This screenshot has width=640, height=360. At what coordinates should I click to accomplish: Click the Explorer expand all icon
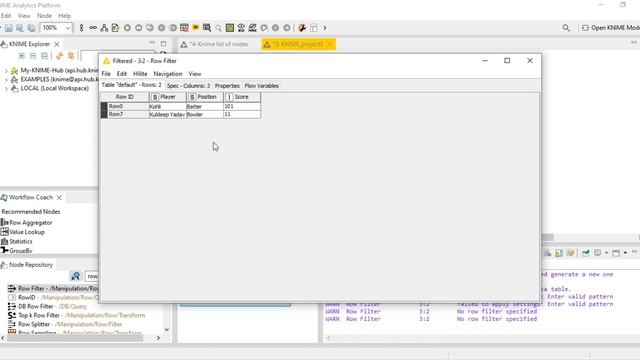(22, 56)
